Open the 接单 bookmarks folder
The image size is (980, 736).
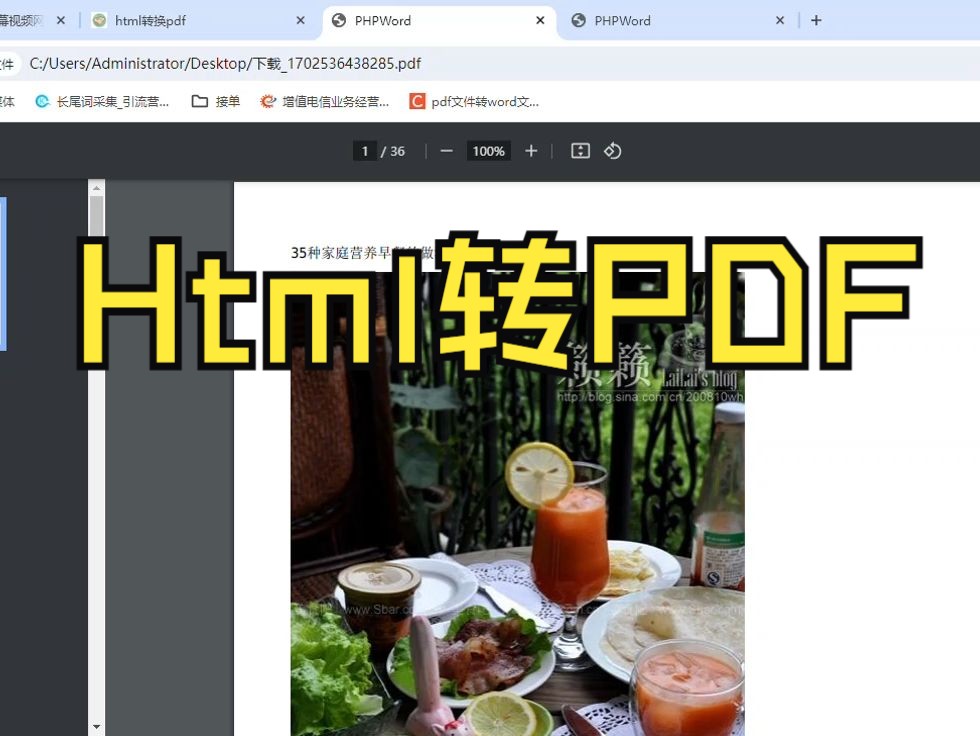pyautogui.click(x=215, y=101)
